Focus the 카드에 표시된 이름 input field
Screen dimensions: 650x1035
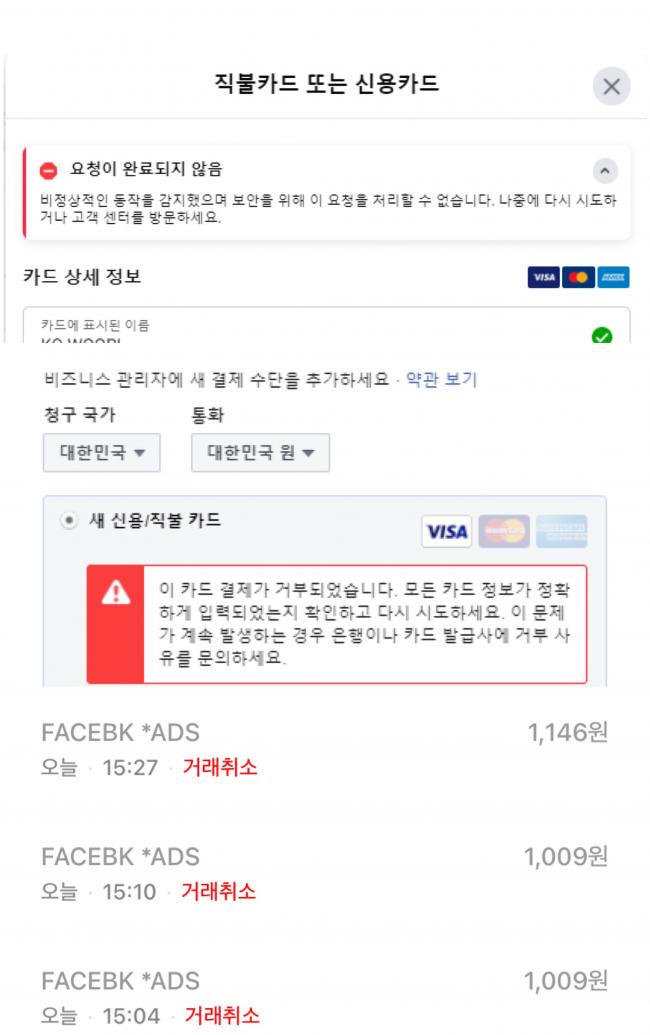coord(327,325)
